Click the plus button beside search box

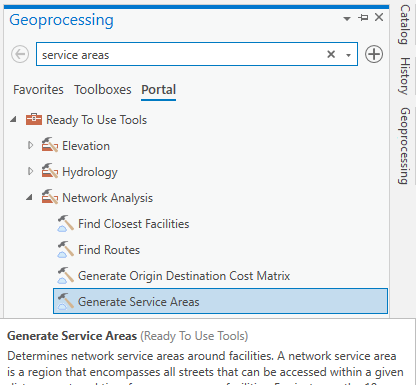coord(374,54)
